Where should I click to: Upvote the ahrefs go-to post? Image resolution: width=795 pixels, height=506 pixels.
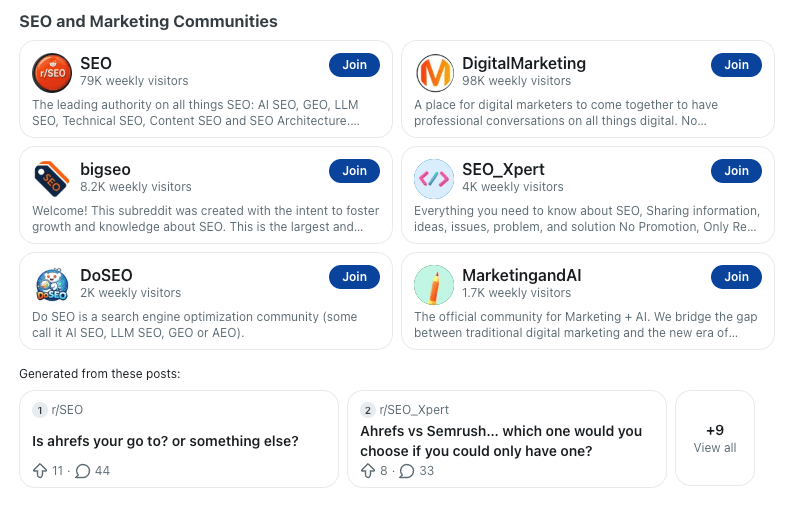click(x=40, y=471)
